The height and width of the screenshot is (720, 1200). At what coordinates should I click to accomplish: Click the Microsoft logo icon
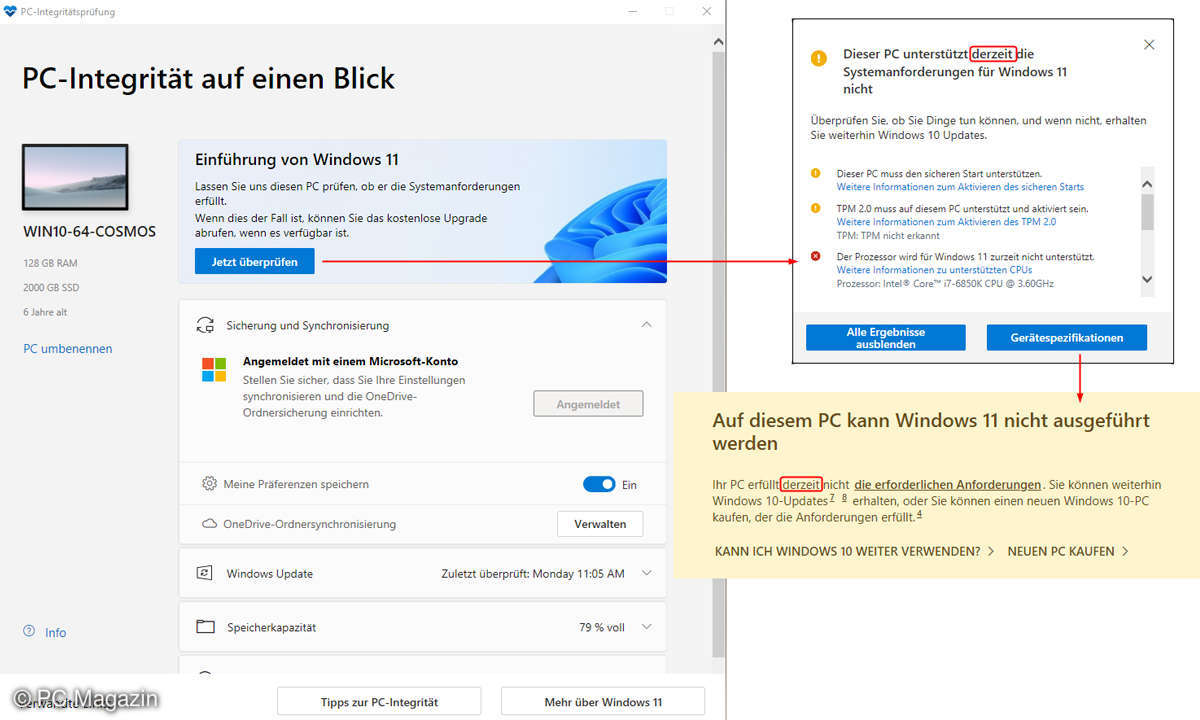tap(214, 369)
